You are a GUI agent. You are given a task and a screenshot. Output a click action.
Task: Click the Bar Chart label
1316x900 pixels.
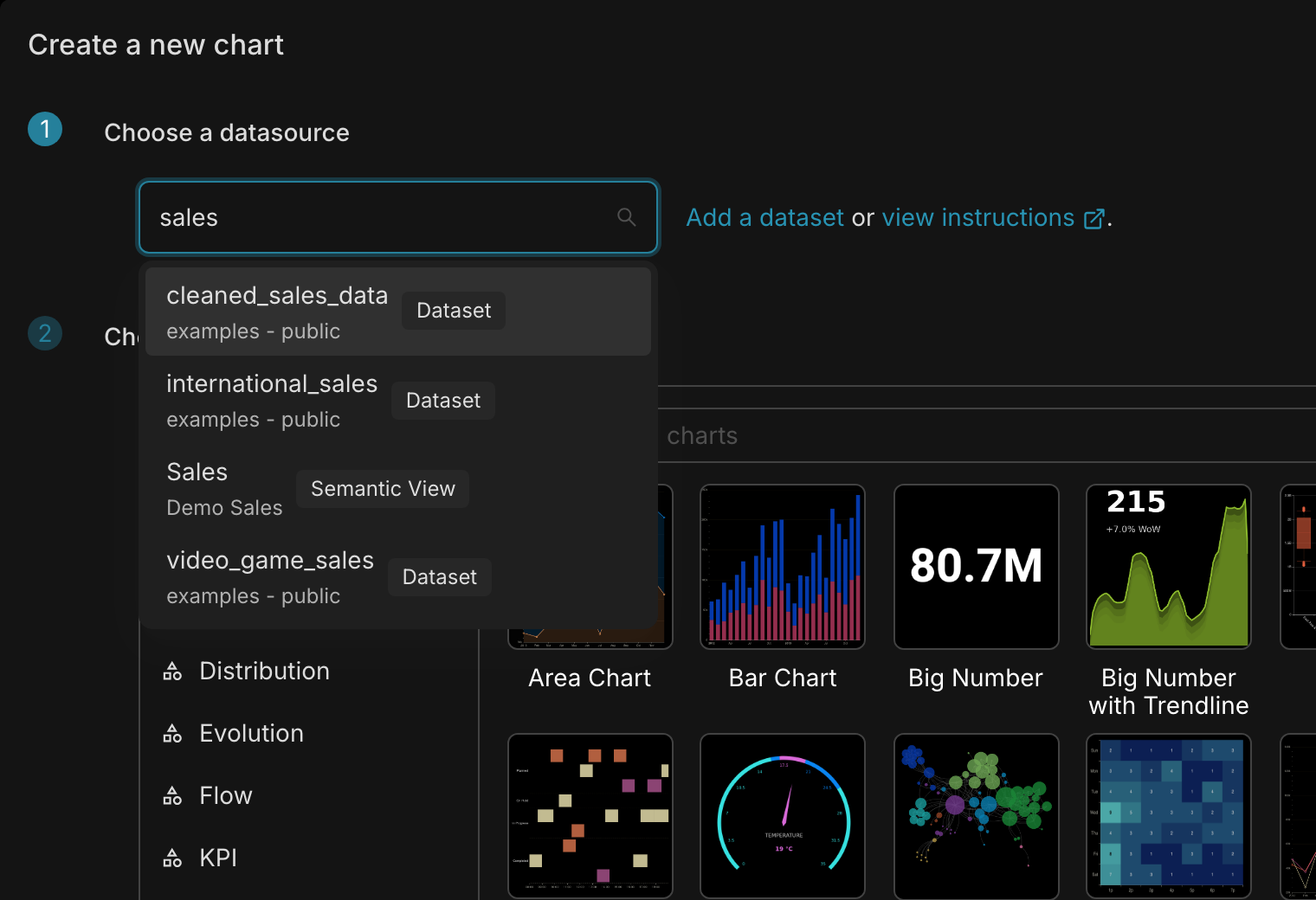(x=783, y=678)
